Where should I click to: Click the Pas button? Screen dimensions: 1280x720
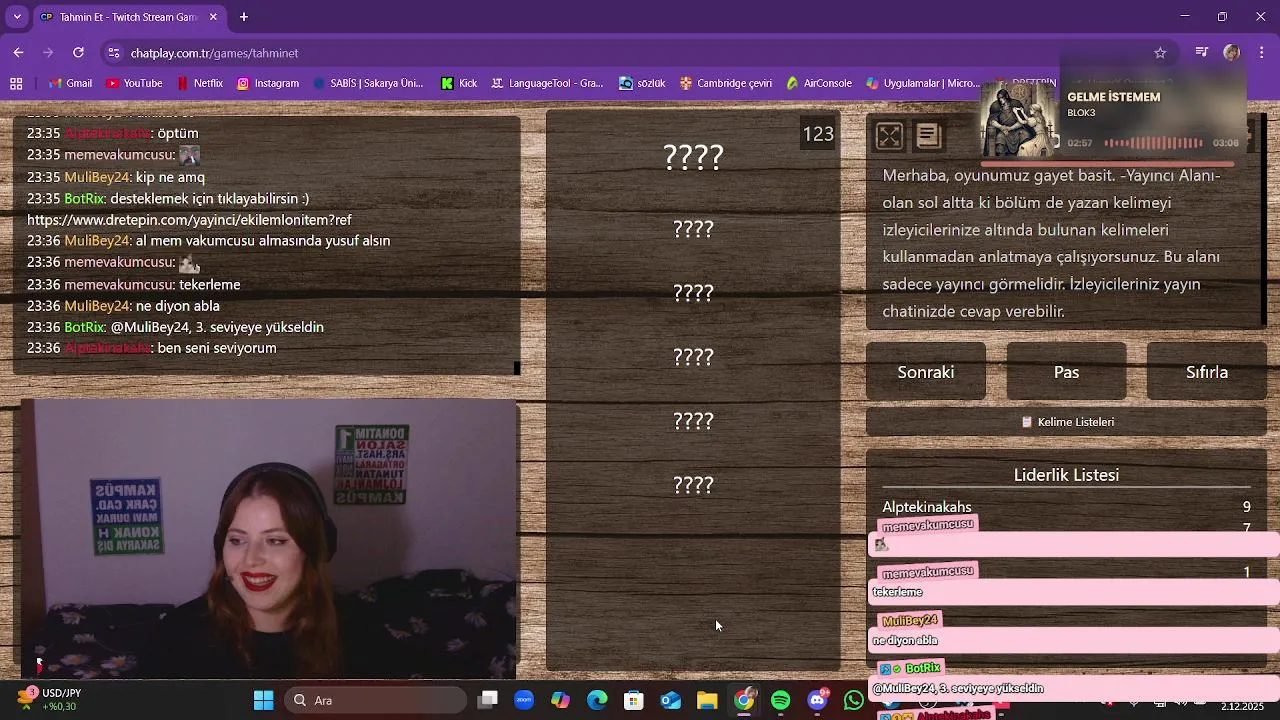pyautogui.click(x=1066, y=372)
